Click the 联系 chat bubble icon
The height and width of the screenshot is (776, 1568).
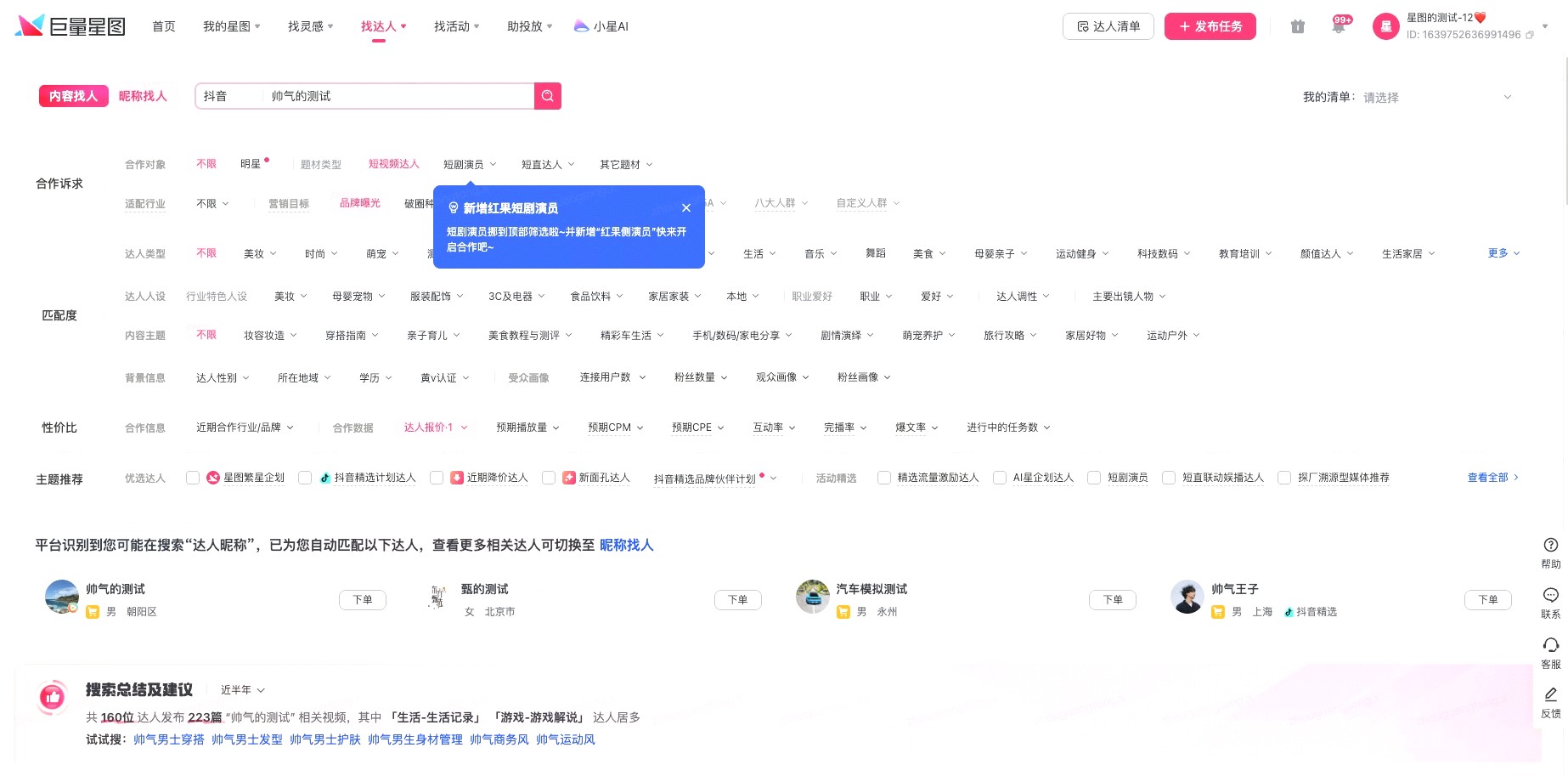pos(1550,596)
